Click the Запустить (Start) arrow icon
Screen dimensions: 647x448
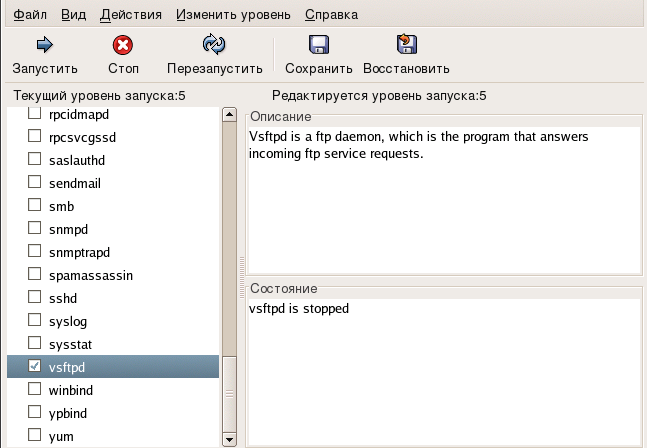44,45
